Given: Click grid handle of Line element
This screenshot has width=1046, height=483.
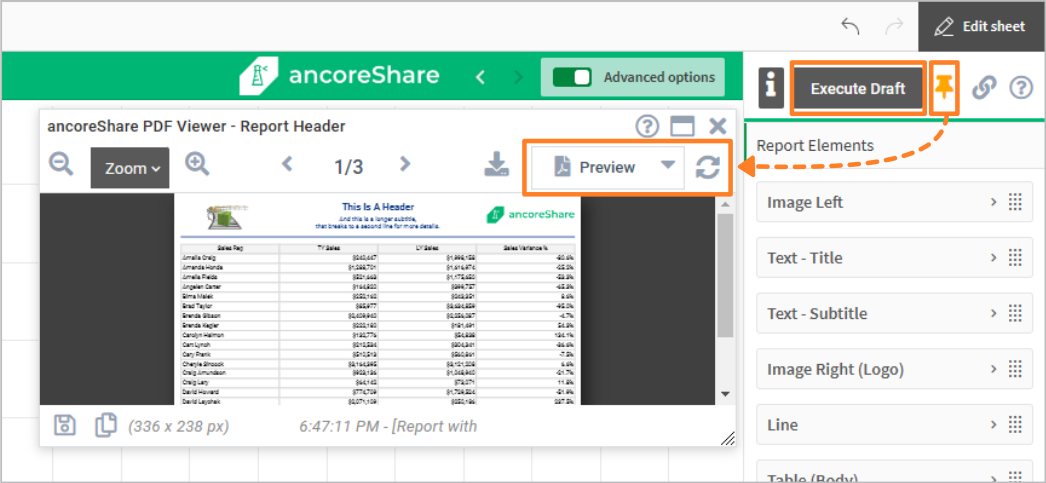Looking at the screenshot, I should point(1015,424).
